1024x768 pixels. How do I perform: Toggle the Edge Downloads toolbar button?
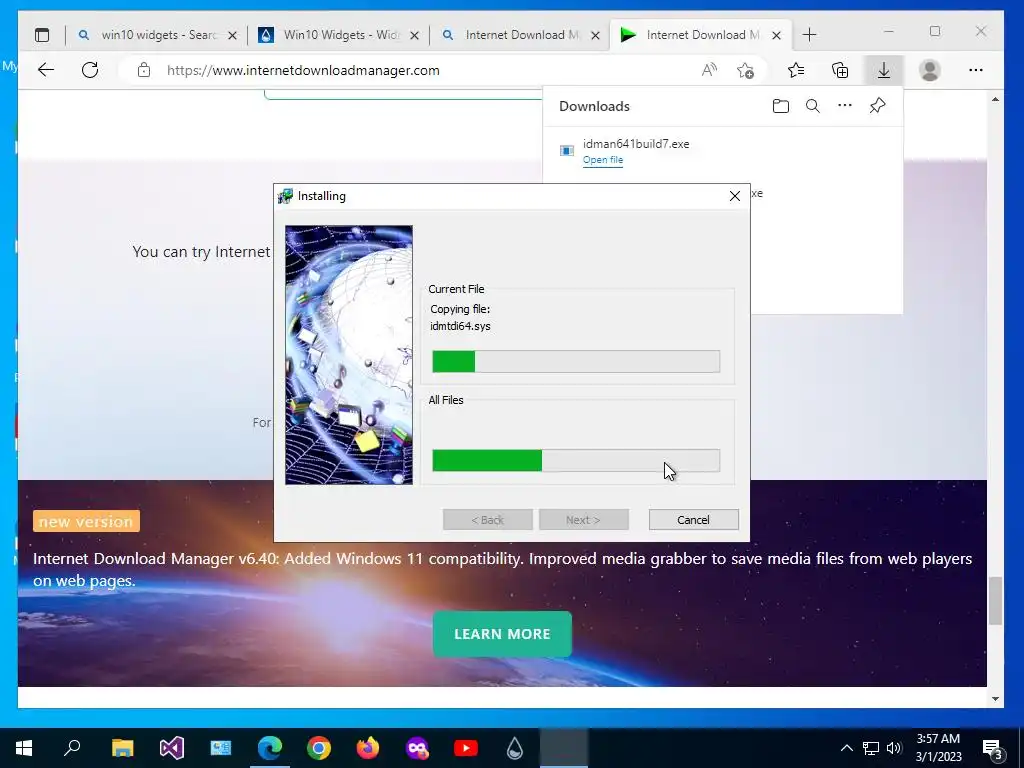(884, 70)
